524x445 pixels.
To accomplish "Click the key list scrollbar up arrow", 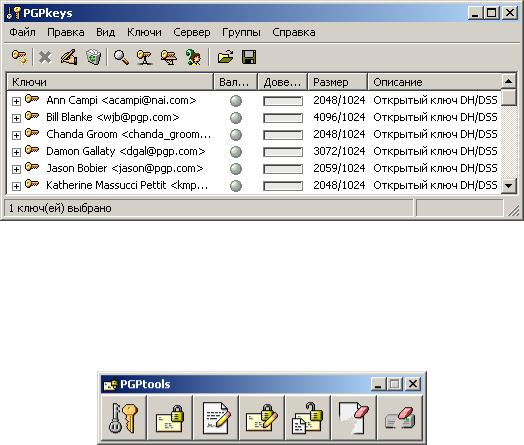I will click(x=509, y=82).
